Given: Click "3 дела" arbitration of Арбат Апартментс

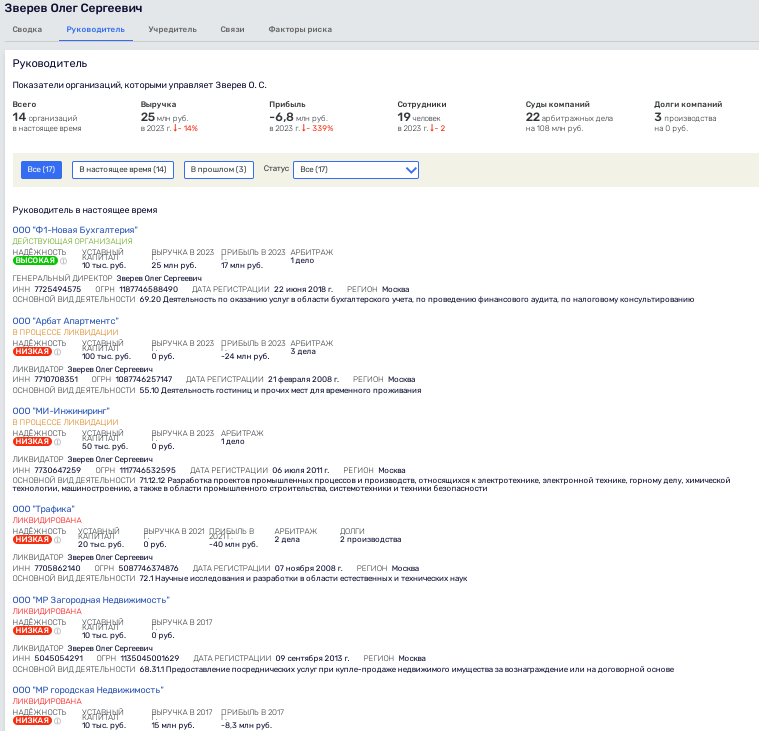Looking at the screenshot, I should point(303,351).
